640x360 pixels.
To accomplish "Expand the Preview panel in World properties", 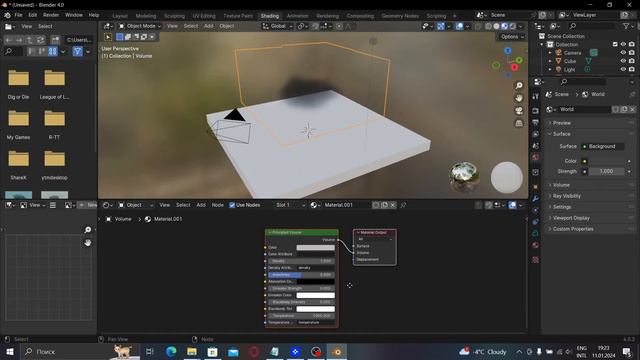I will [x=562, y=123].
